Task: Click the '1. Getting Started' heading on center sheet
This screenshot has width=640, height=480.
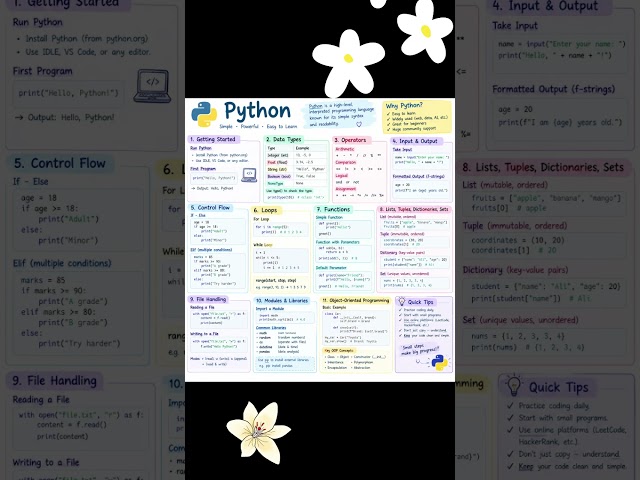Action: pos(213,139)
